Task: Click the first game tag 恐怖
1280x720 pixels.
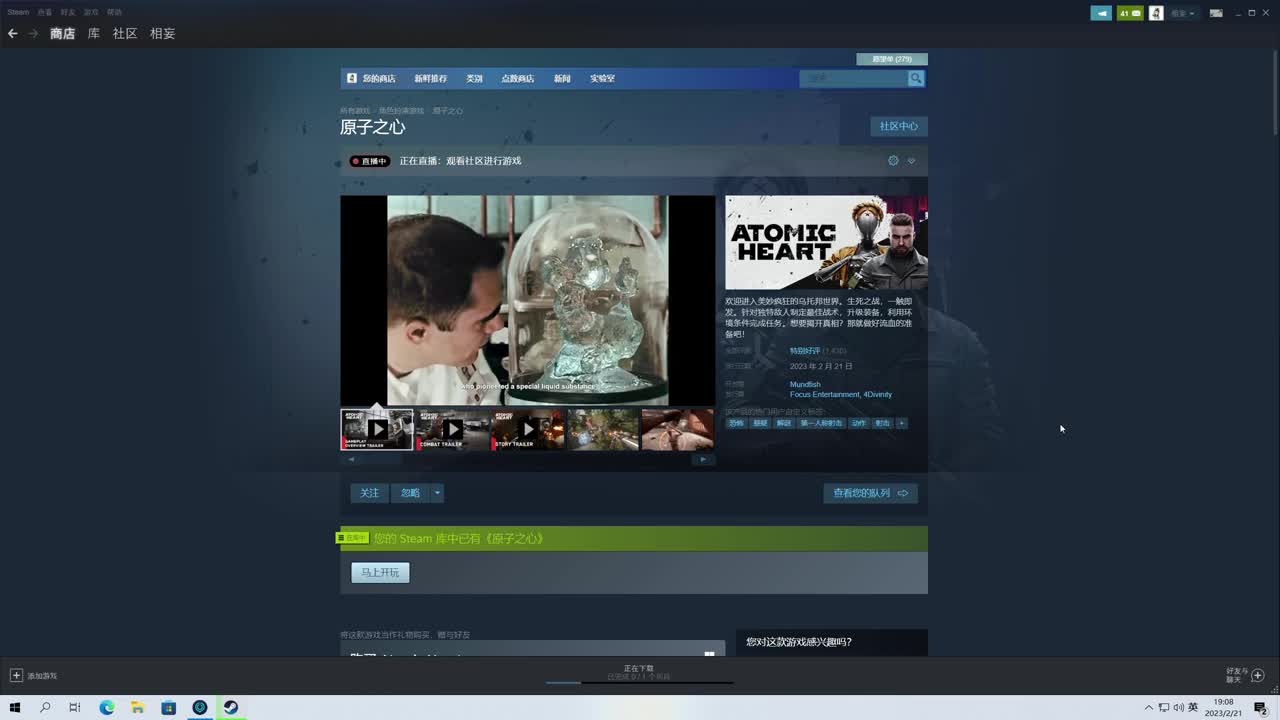Action: tap(736, 423)
